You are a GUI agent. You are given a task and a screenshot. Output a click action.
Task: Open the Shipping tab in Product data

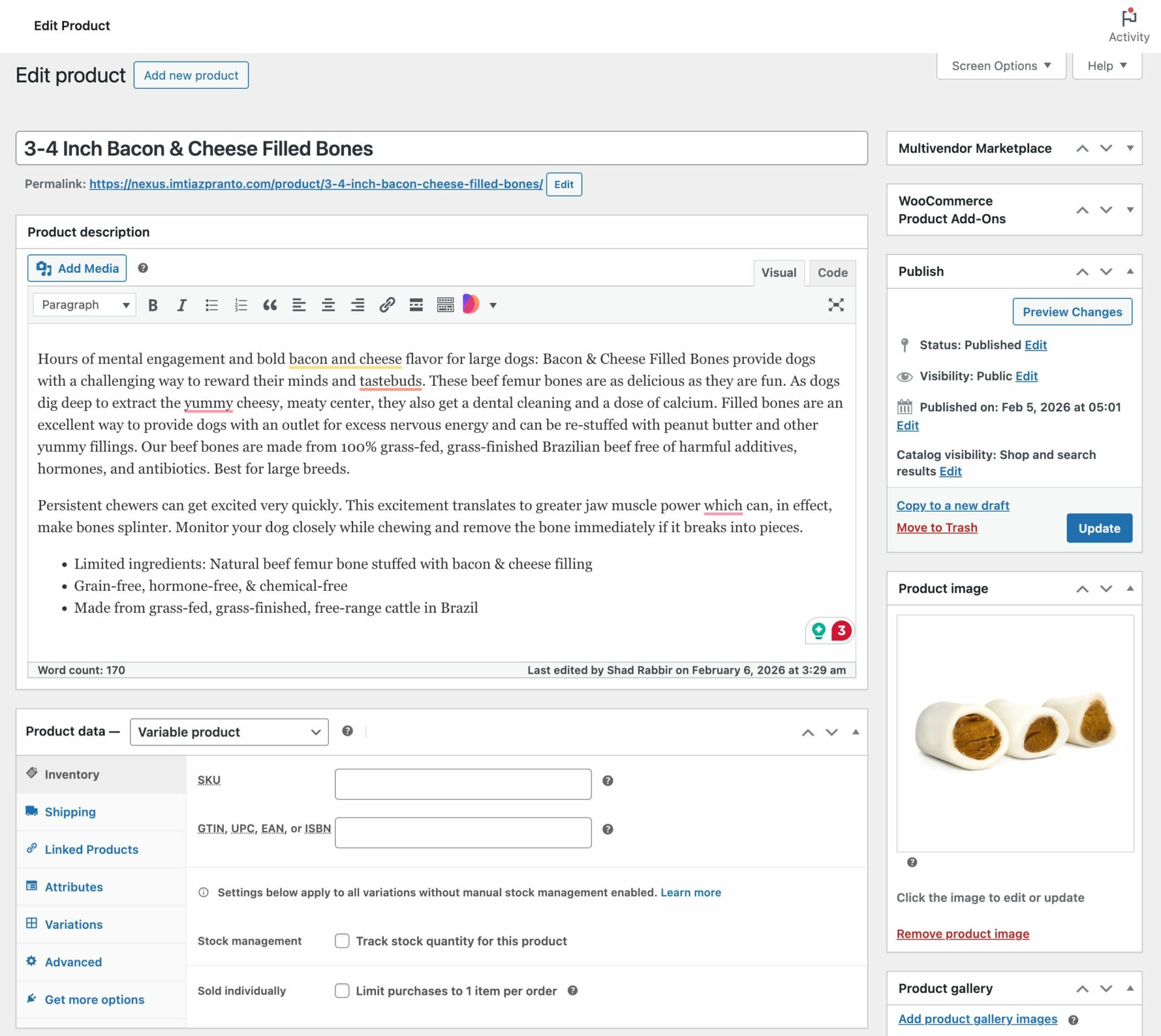(x=70, y=812)
